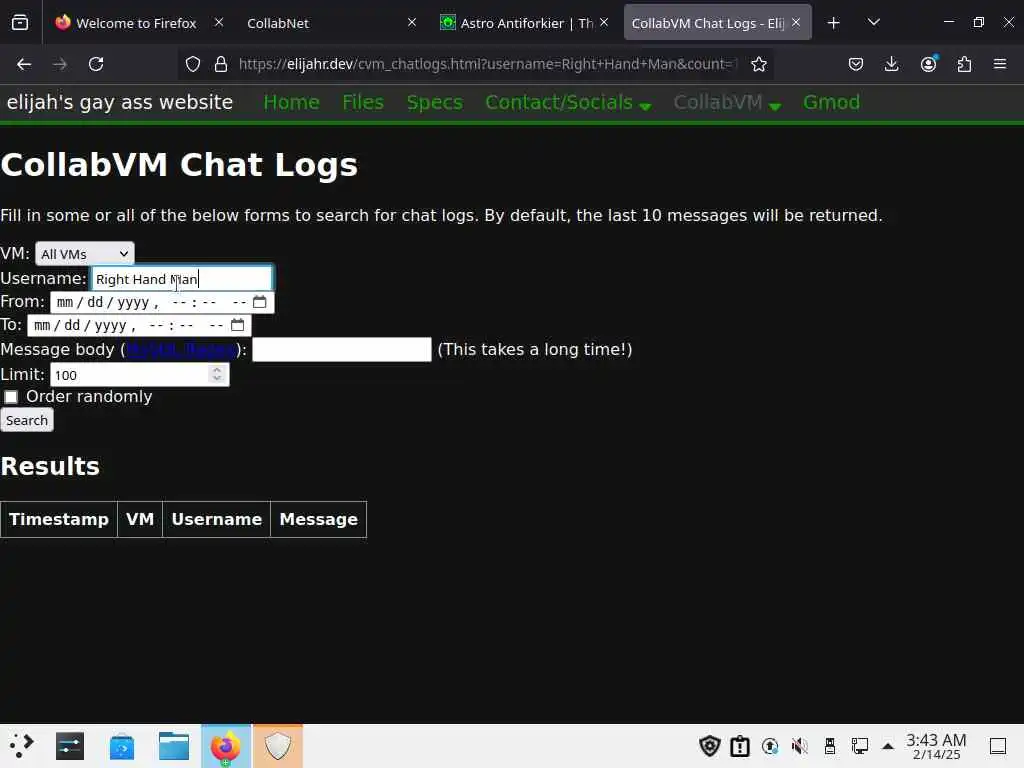
Task: Open the VM selector showing All VMs
Action: [85, 253]
